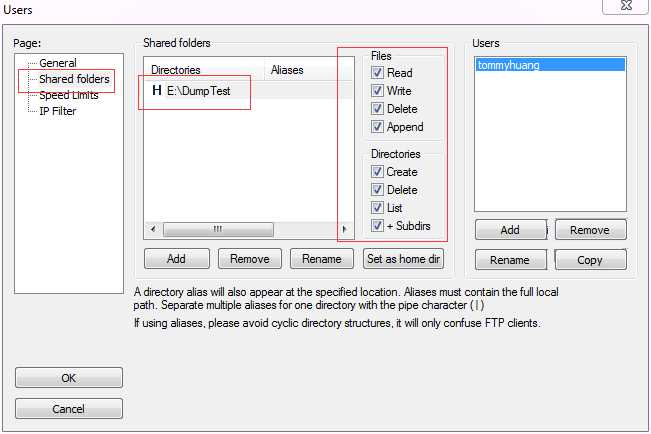This screenshot has height=434, width=651.
Task: Click the shared folders Remove button
Action: click(250, 259)
